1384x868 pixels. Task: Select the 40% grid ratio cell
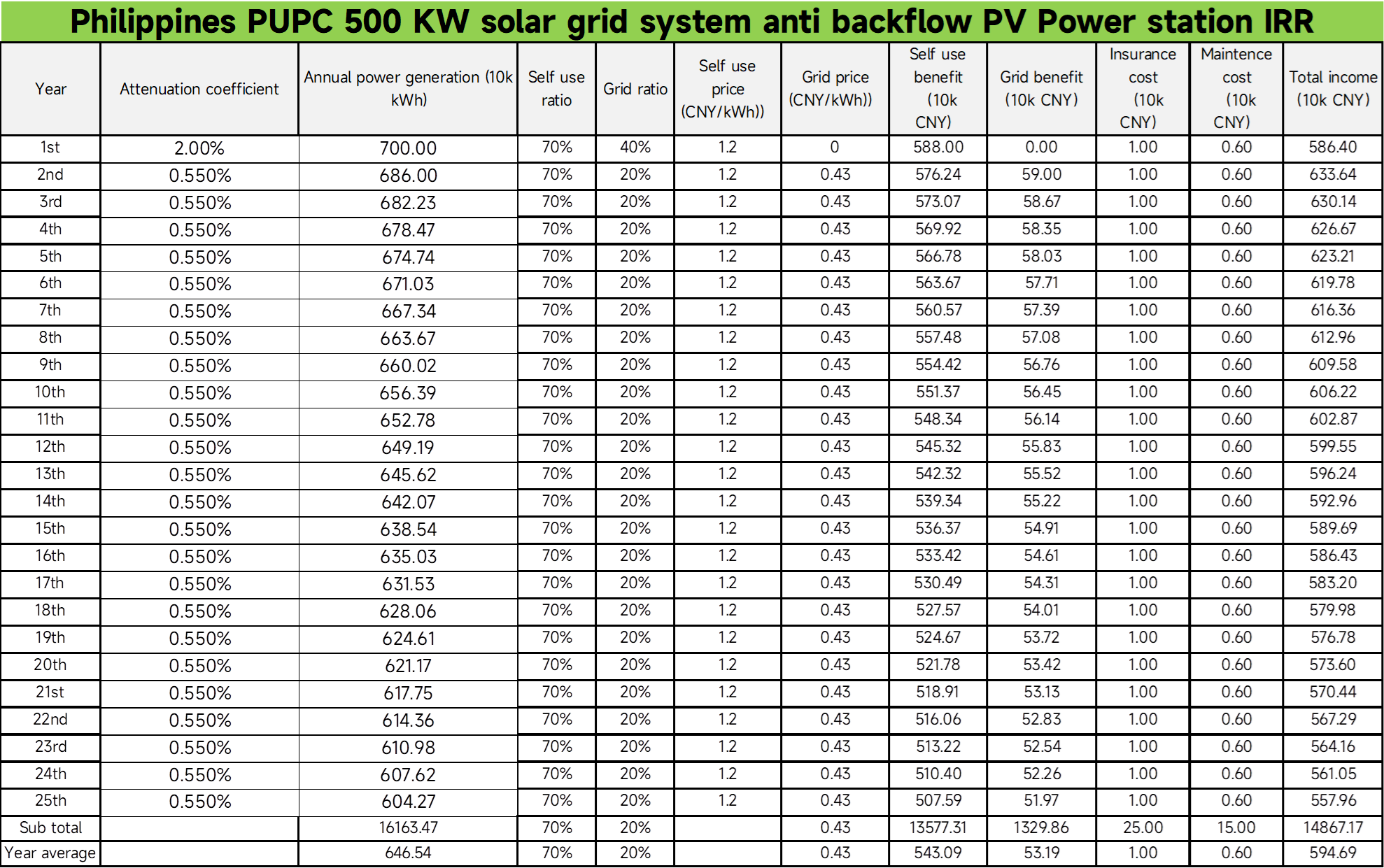tap(635, 148)
